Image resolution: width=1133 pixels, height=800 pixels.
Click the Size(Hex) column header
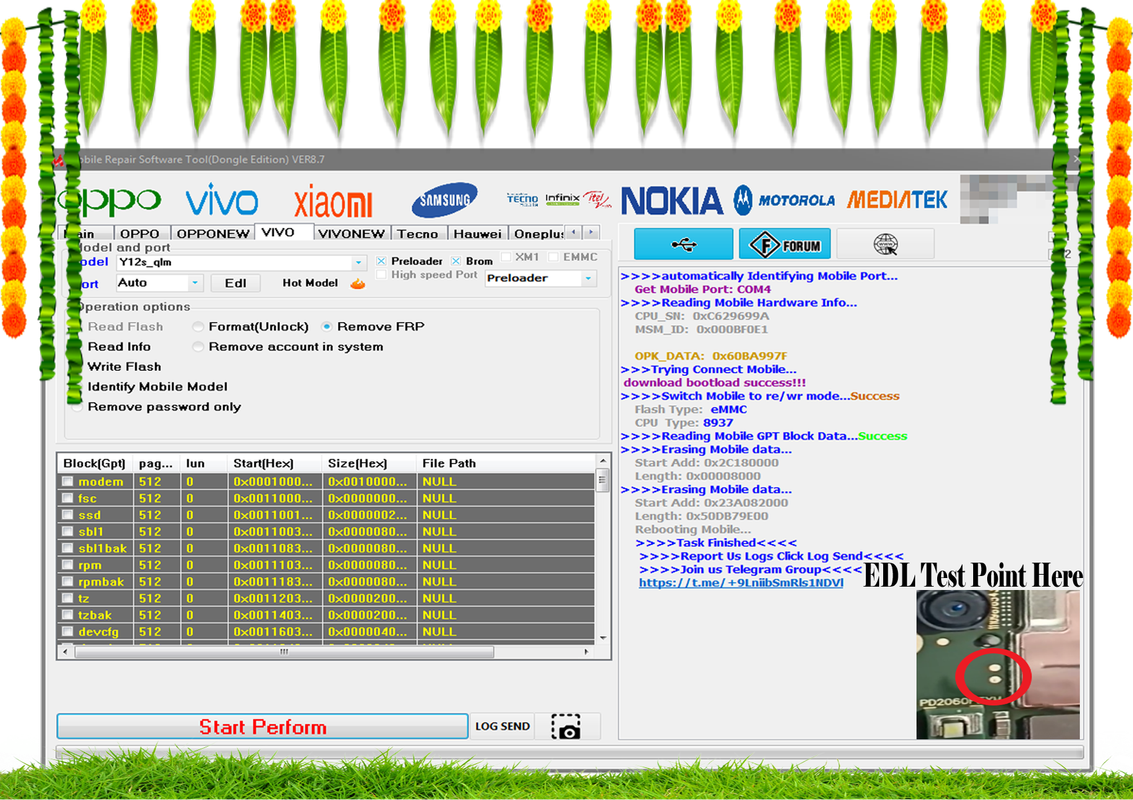point(369,463)
